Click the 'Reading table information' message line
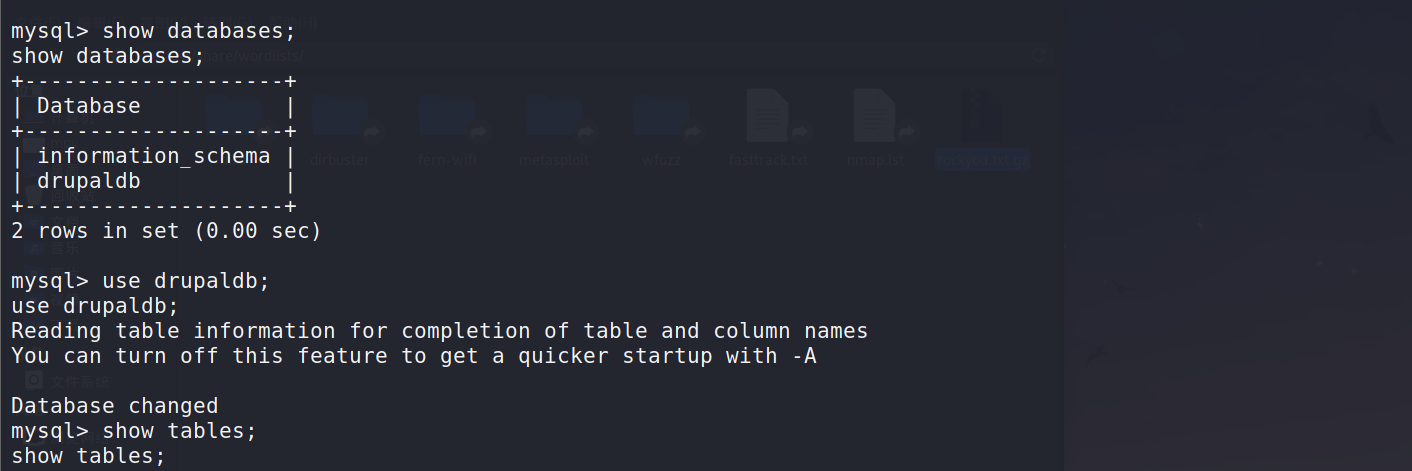This screenshot has width=1412, height=471. [440, 331]
